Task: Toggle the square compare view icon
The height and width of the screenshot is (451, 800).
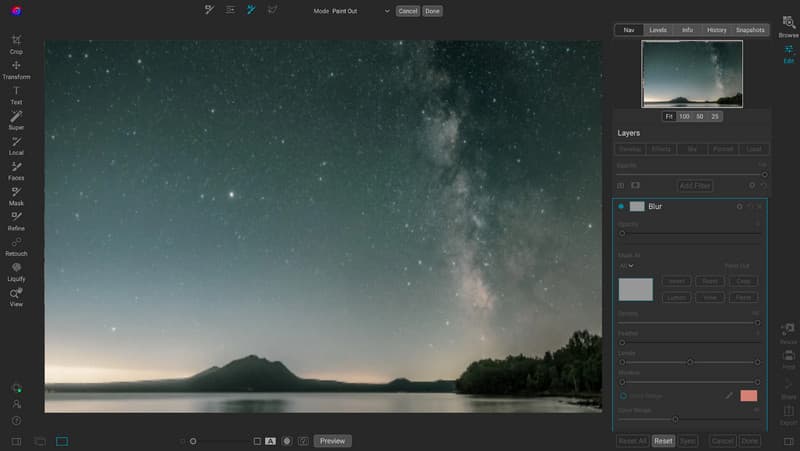Action: [x=257, y=441]
